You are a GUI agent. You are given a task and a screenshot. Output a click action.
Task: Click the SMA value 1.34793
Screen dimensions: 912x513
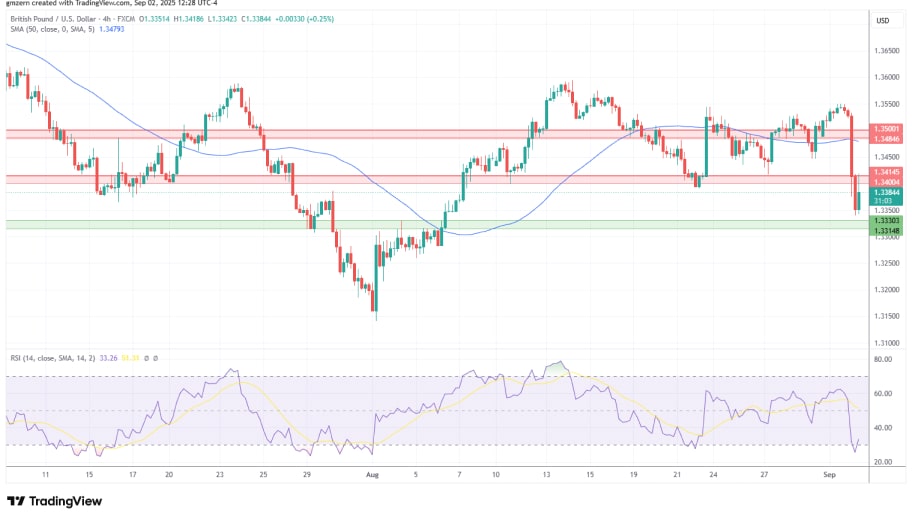click(x=112, y=29)
